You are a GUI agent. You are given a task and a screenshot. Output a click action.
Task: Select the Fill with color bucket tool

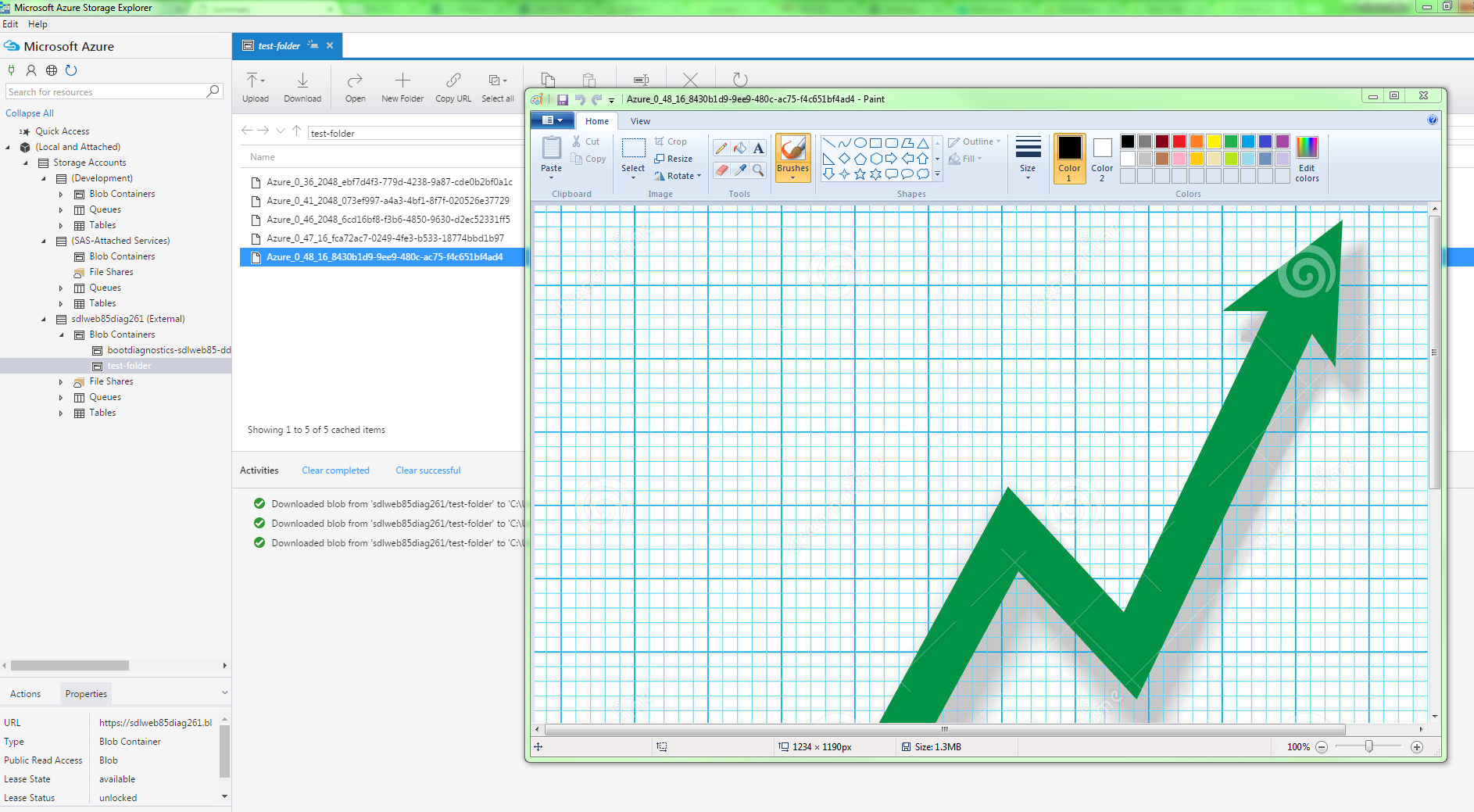click(740, 148)
